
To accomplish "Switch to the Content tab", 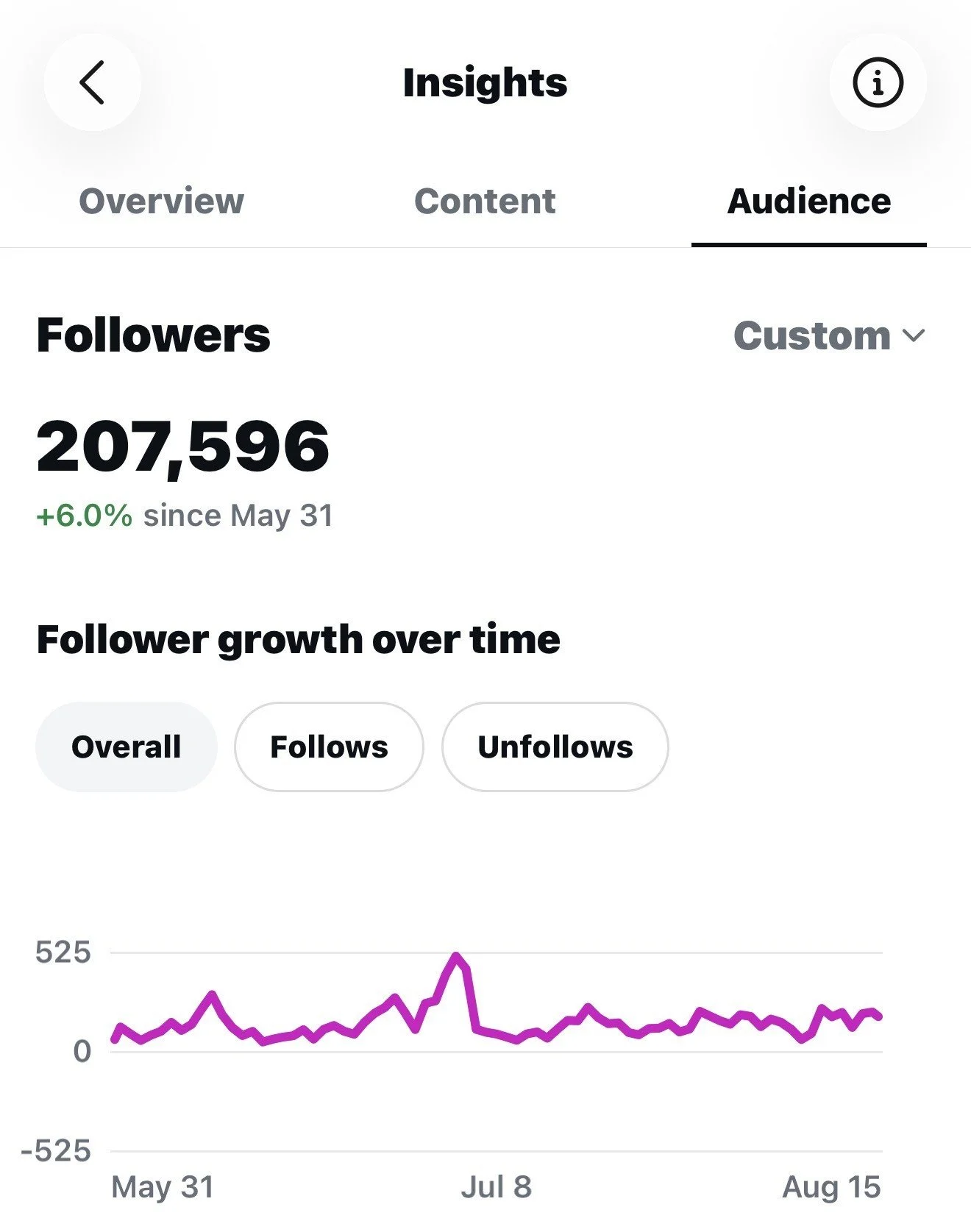I will tap(485, 202).
